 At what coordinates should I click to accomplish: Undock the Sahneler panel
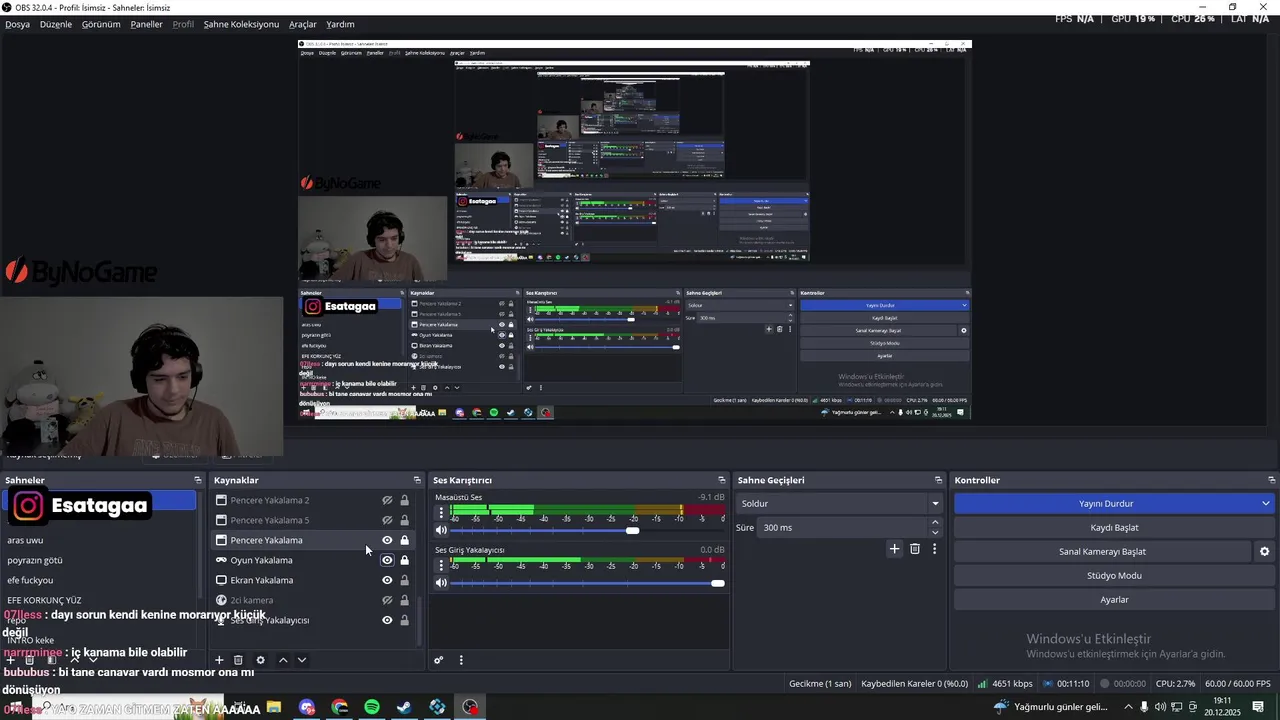pyautogui.click(x=198, y=480)
